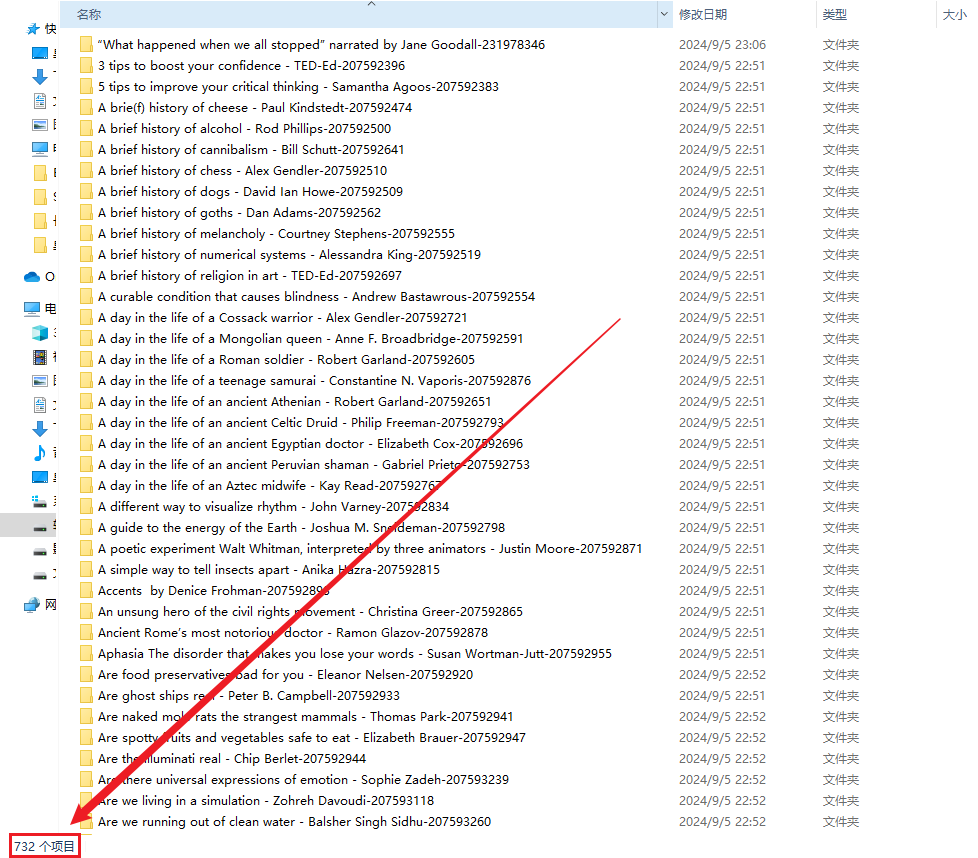Select 'A brief history of numerical systems' folder
Screen dimensions: 978x858
pos(289,254)
